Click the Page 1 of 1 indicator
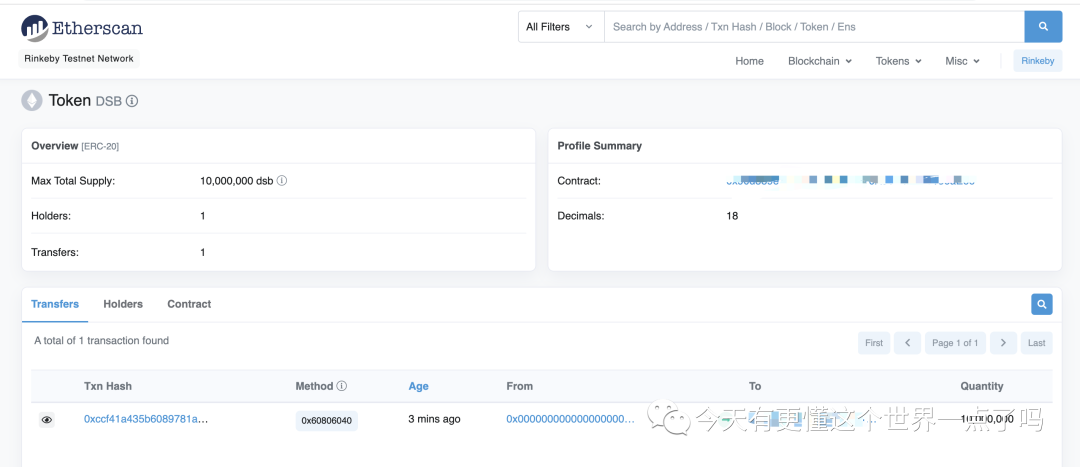Screen dimensions: 1080x467 pos(955,343)
